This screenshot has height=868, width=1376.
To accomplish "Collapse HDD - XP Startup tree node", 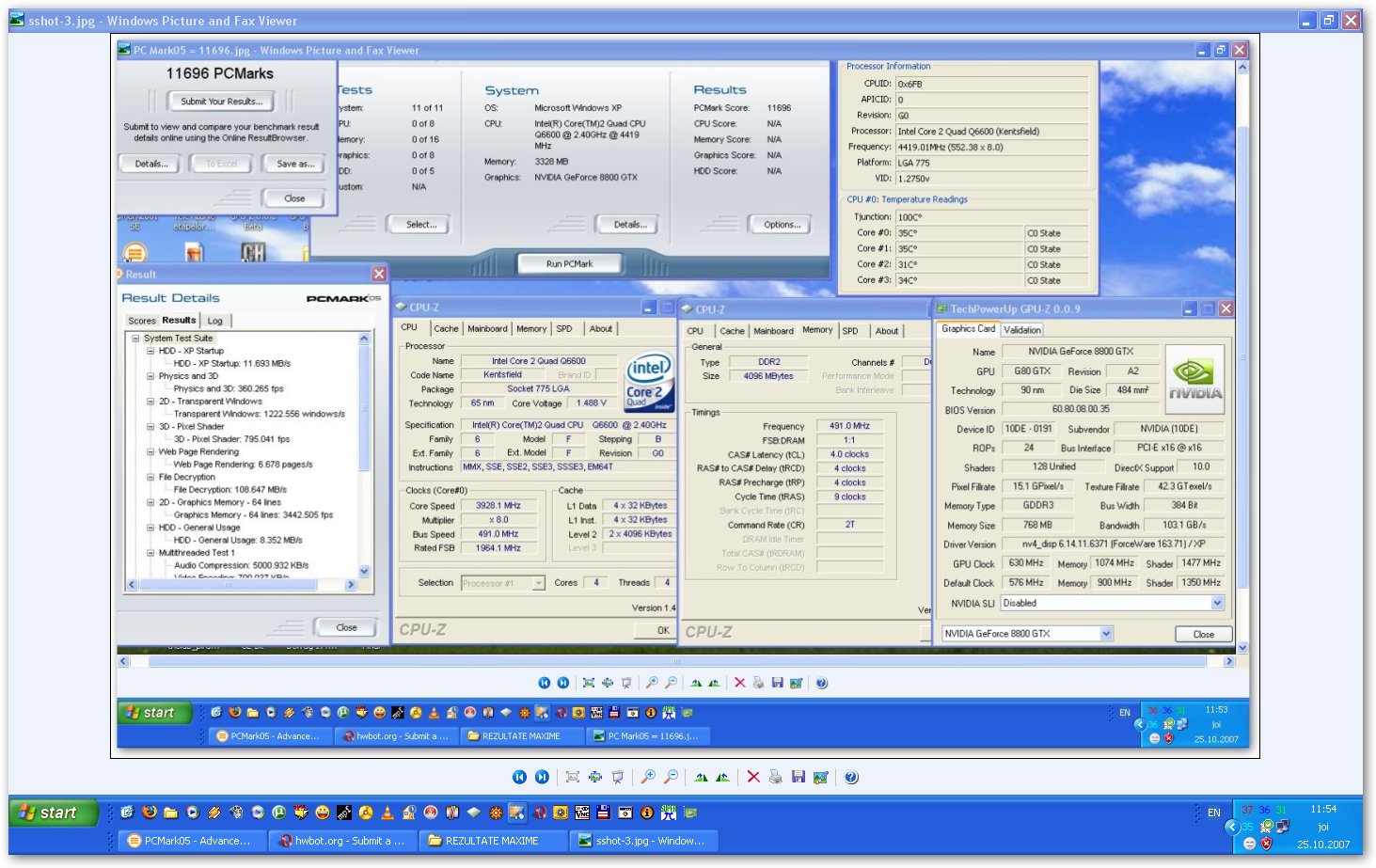I will click(150, 351).
